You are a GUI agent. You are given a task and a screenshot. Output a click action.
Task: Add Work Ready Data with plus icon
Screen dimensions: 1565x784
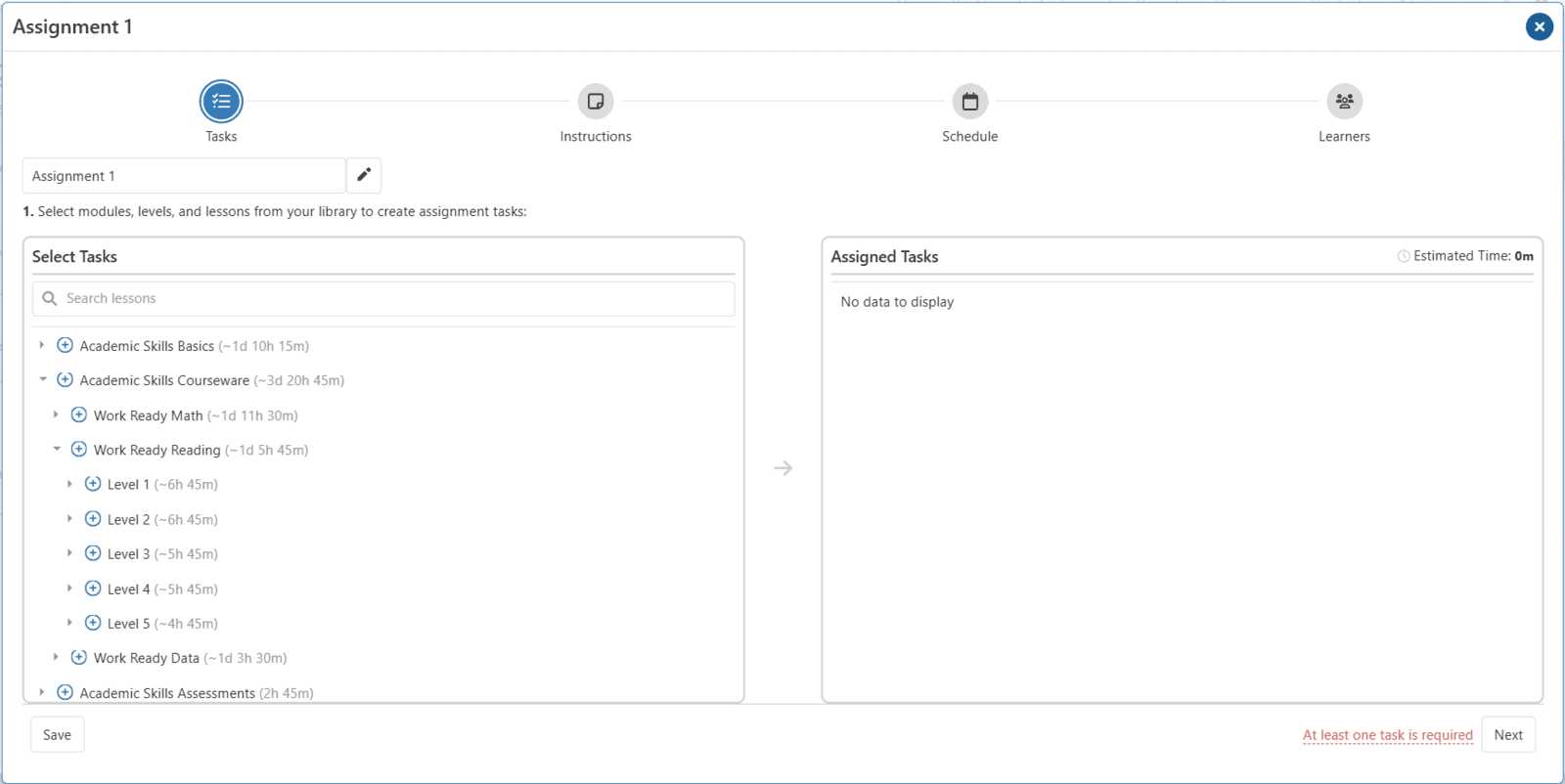79,657
